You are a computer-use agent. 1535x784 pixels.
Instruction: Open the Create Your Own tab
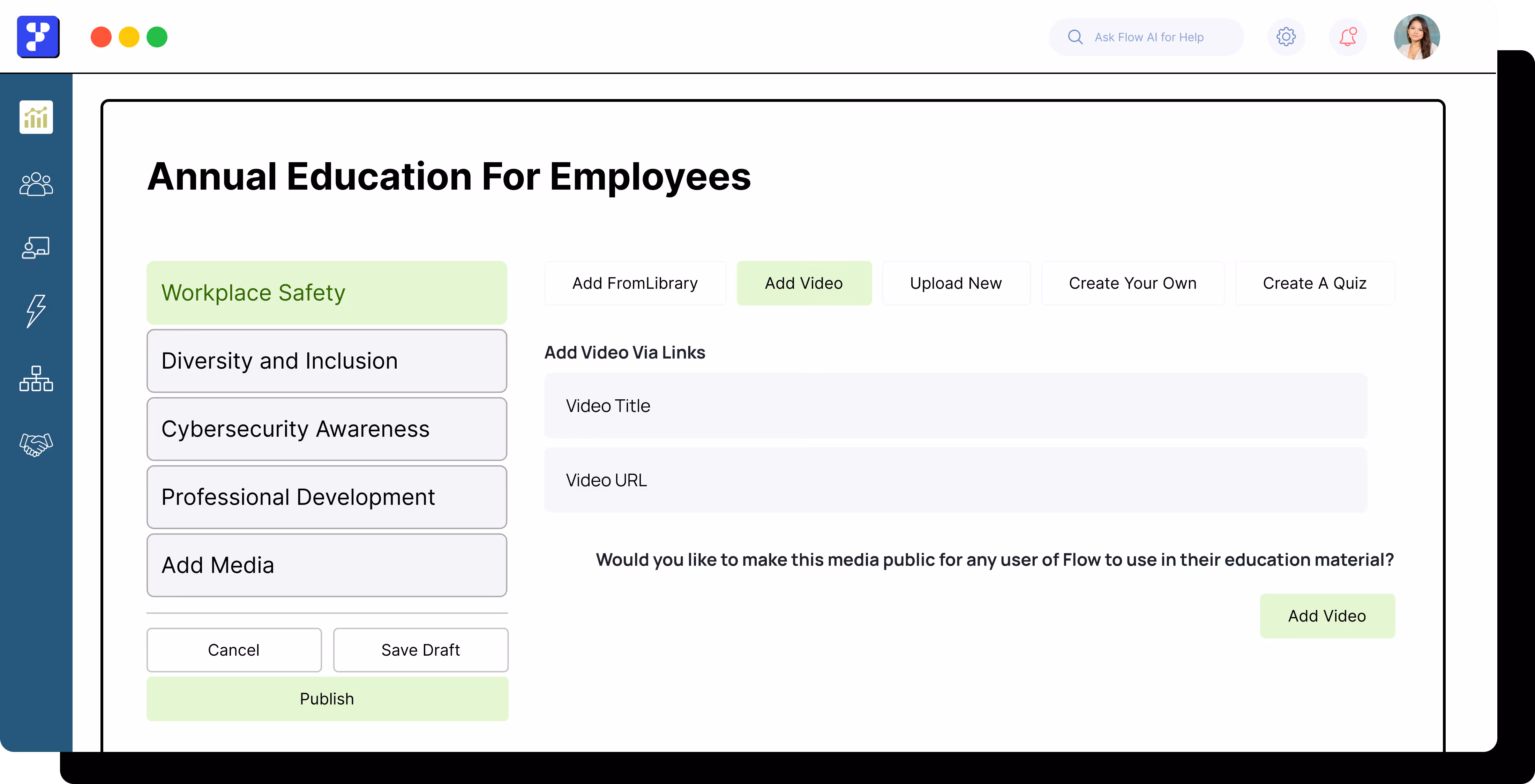pos(1132,283)
